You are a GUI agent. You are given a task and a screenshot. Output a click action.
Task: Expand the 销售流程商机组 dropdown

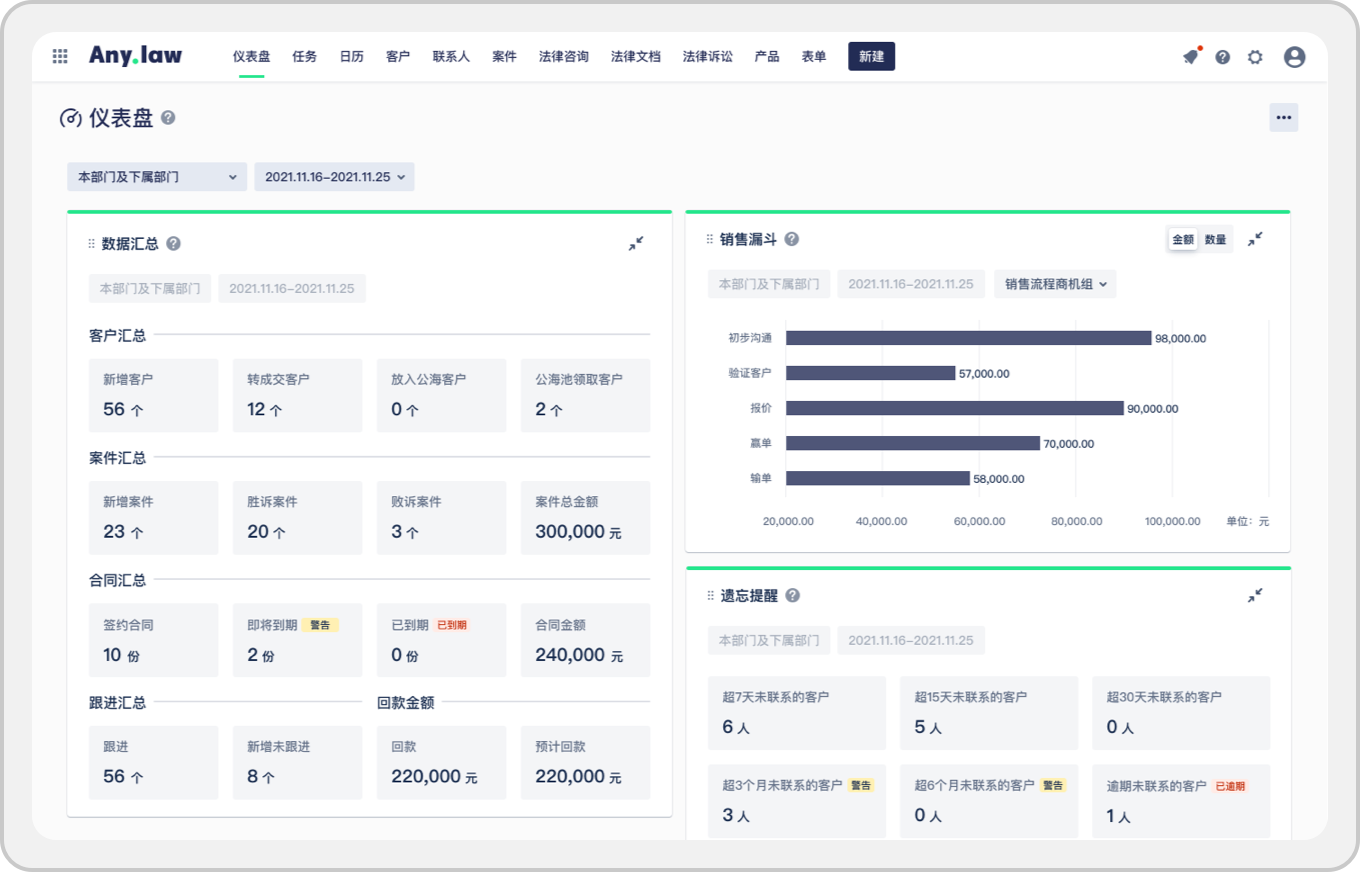[1055, 284]
